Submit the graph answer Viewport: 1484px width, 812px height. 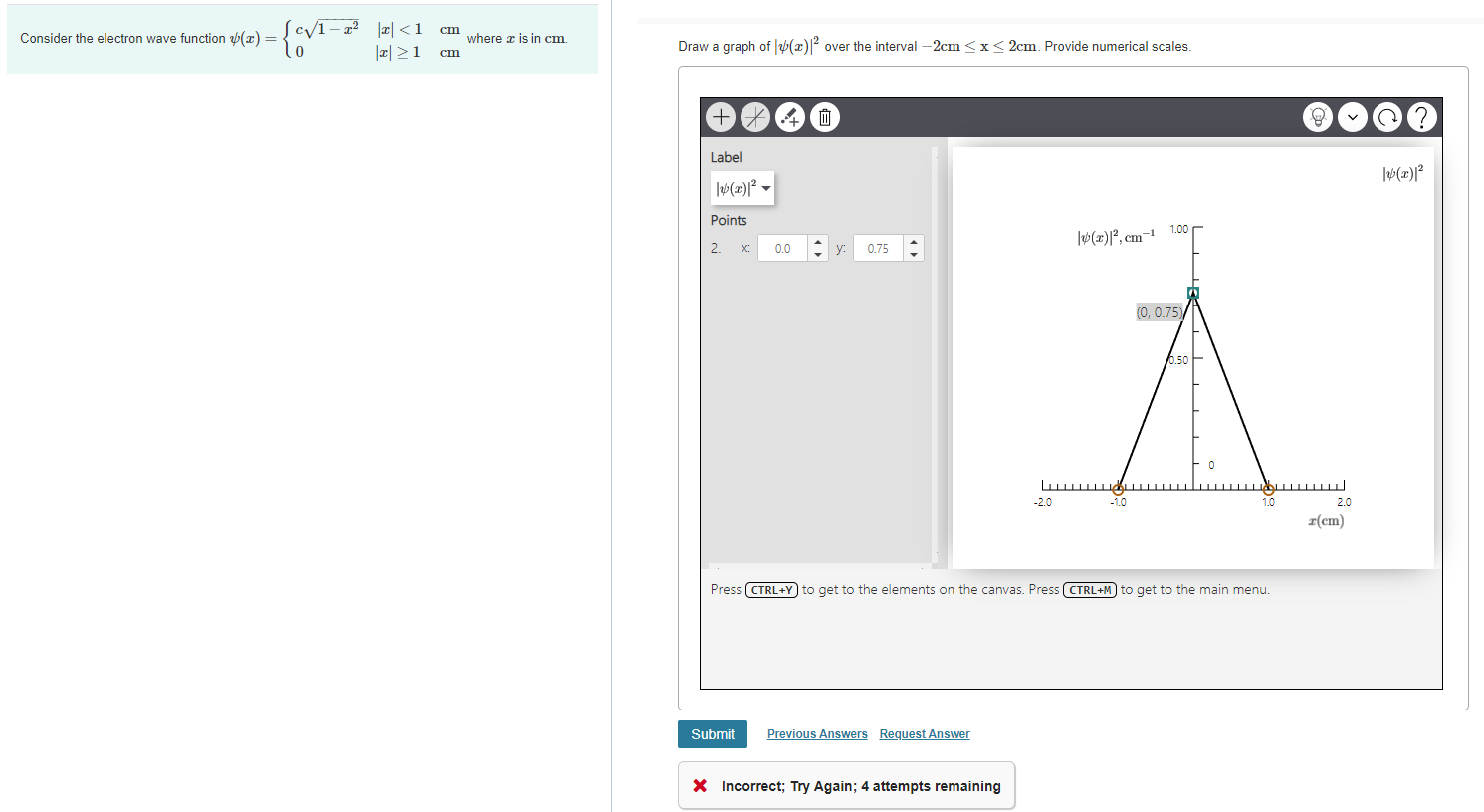pos(712,733)
